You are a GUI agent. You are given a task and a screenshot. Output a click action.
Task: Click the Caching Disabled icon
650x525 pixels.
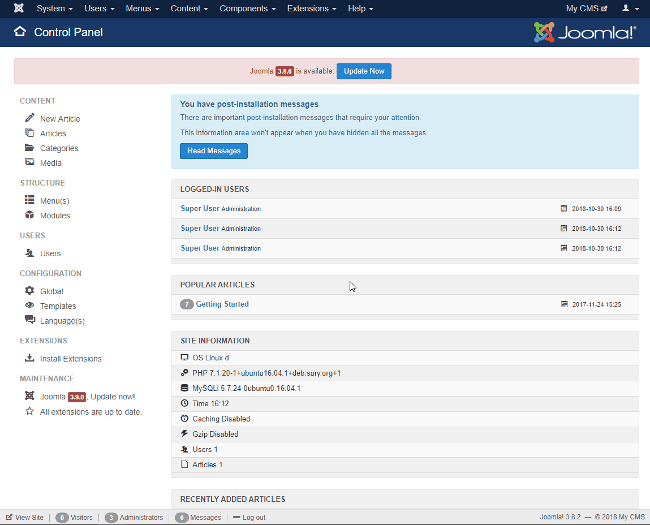184,418
